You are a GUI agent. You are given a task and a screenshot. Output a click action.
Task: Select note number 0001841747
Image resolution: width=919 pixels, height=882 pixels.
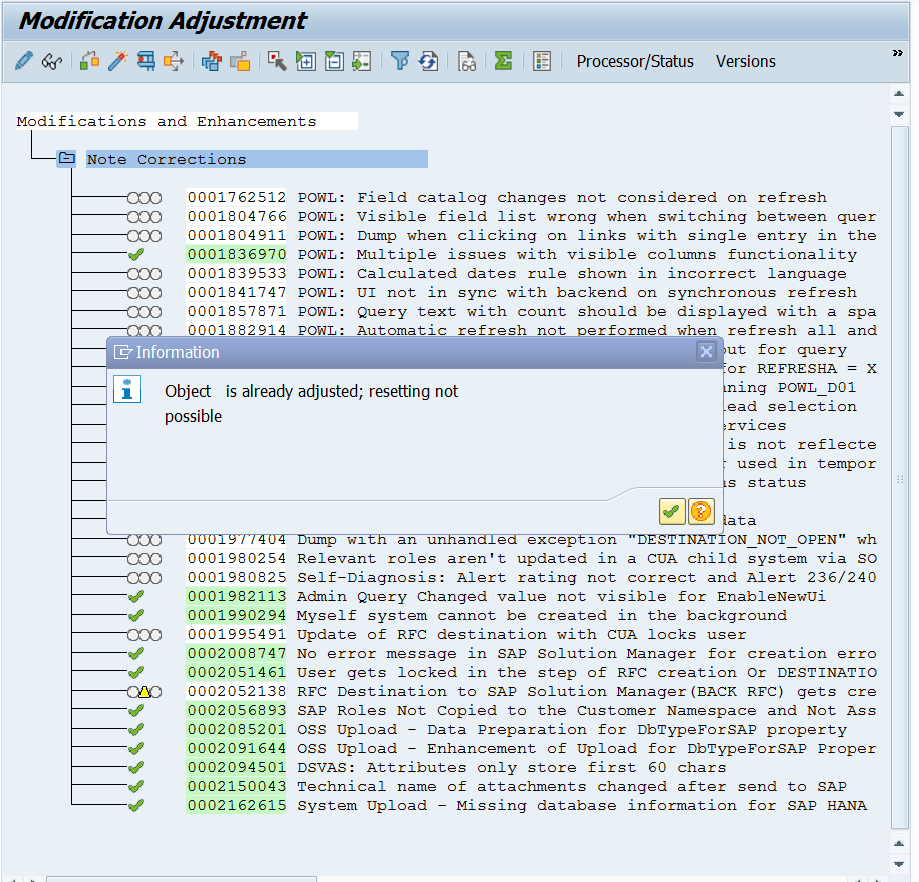(237, 292)
